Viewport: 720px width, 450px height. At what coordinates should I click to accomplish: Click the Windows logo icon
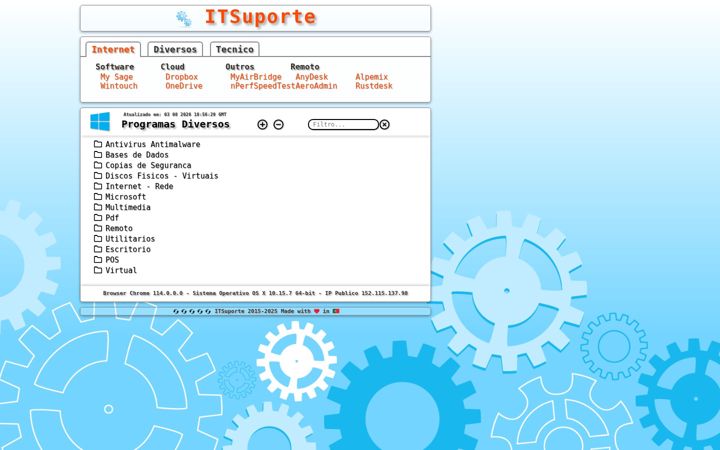click(100, 122)
